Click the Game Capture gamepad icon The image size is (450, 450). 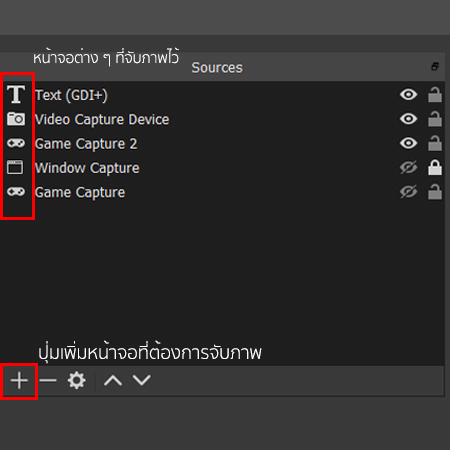pyautogui.click(x=16, y=192)
